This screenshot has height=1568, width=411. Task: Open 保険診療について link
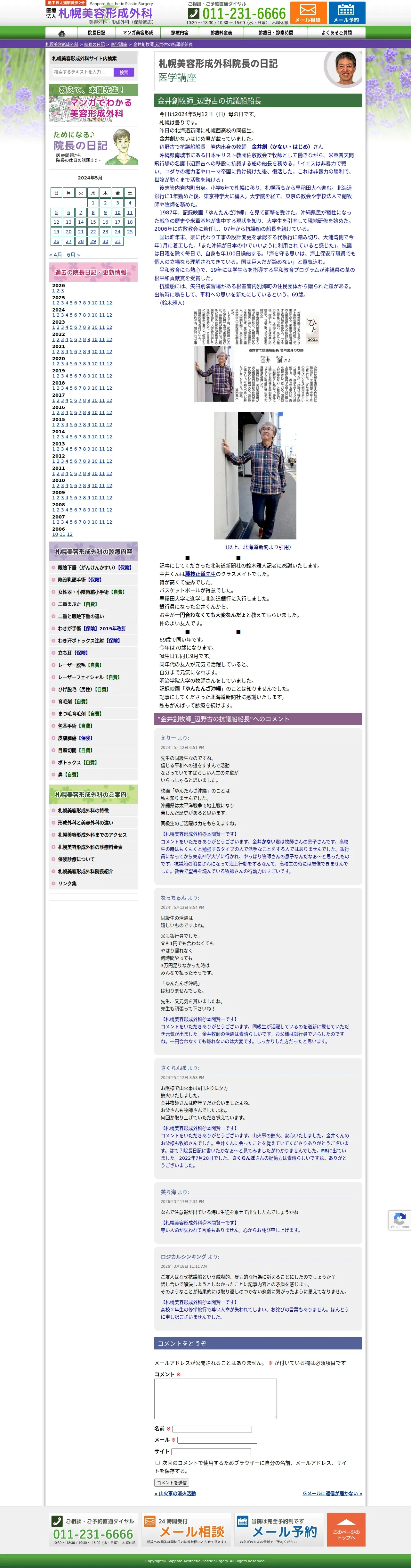point(76,859)
